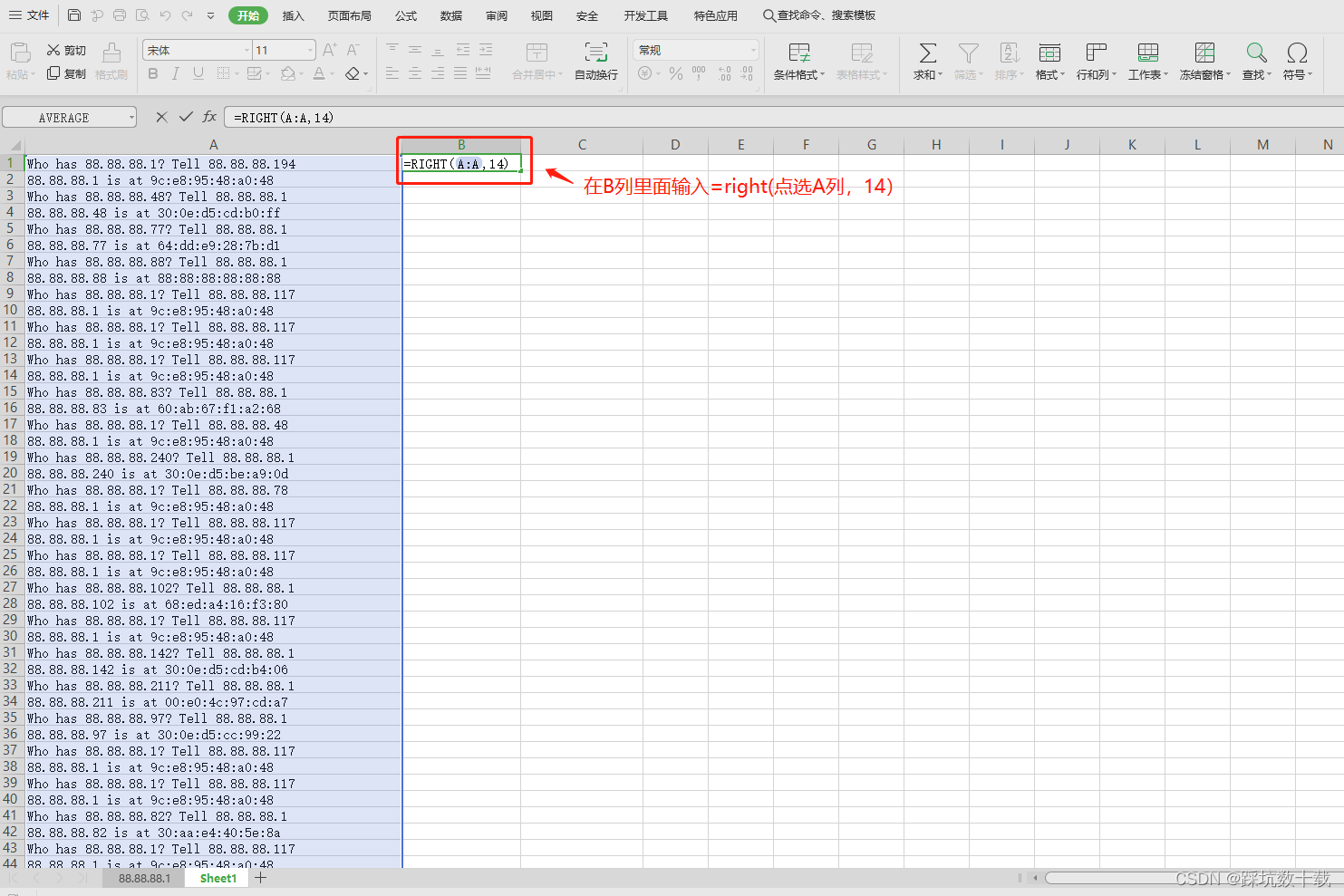Open the Data (数据) tab
The width and height of the screenshot is (1344, 896).
point(451,15)
